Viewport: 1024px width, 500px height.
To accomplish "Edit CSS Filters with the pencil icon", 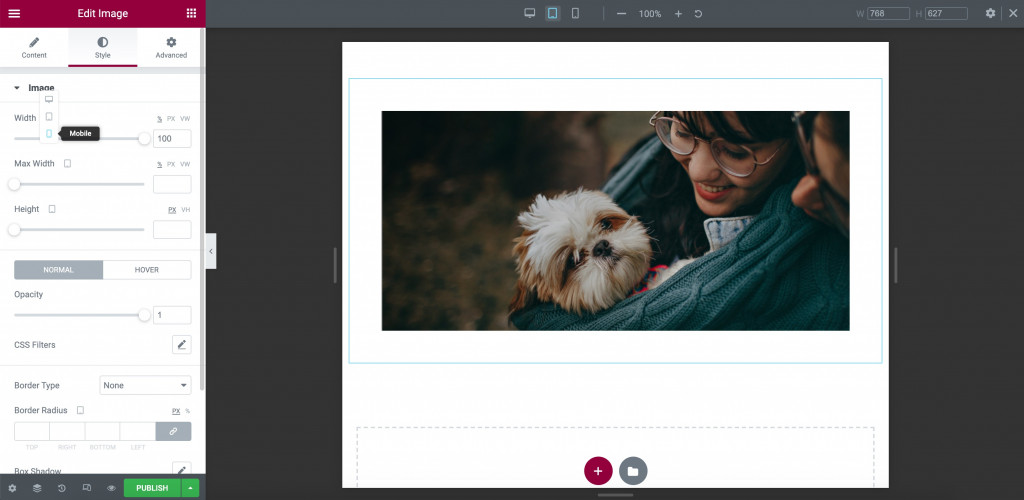I will [182, 345].
